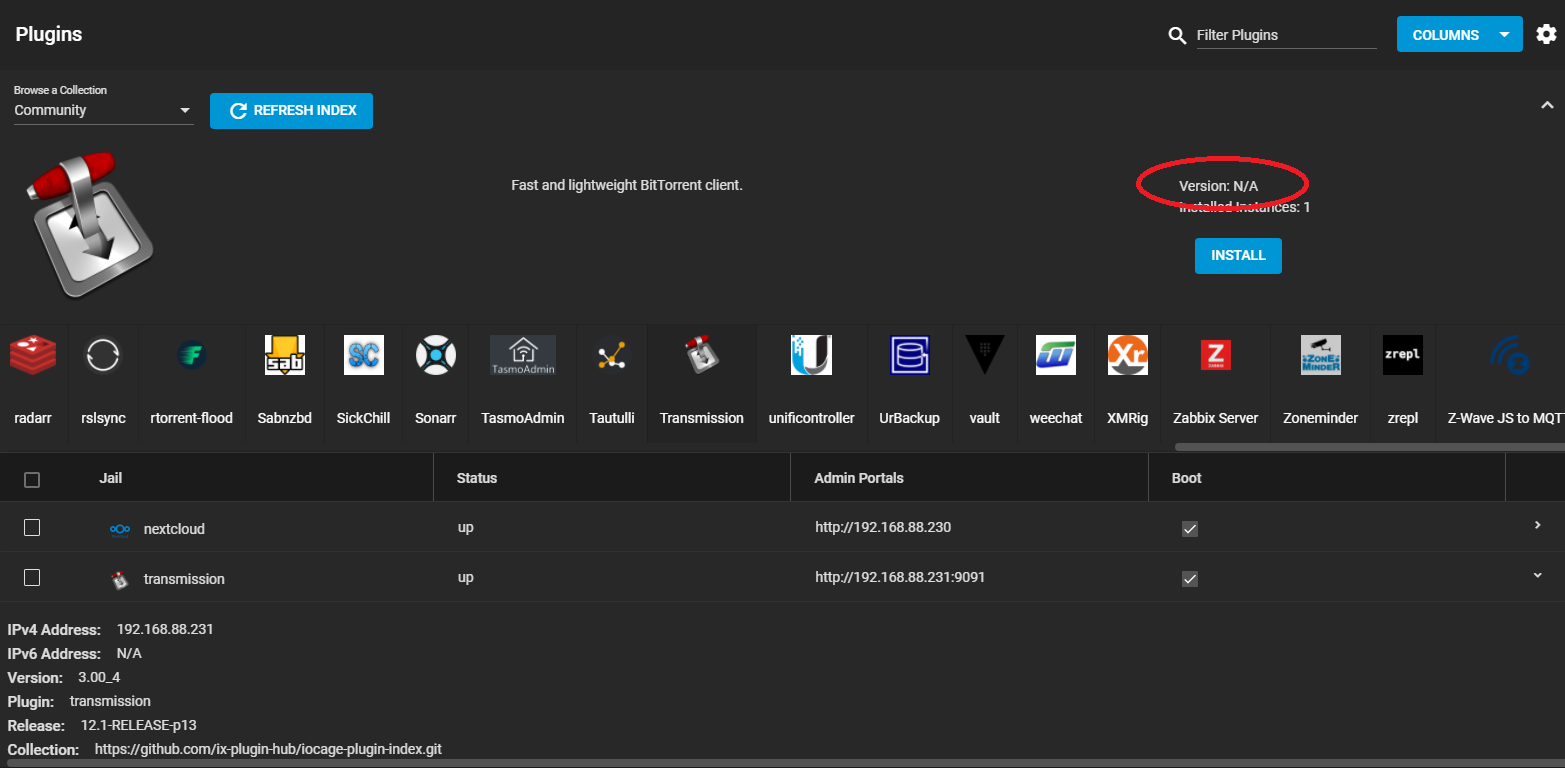Click the Sabnzbd plugin icon
1565x768 pixels.
coord(284,355)
